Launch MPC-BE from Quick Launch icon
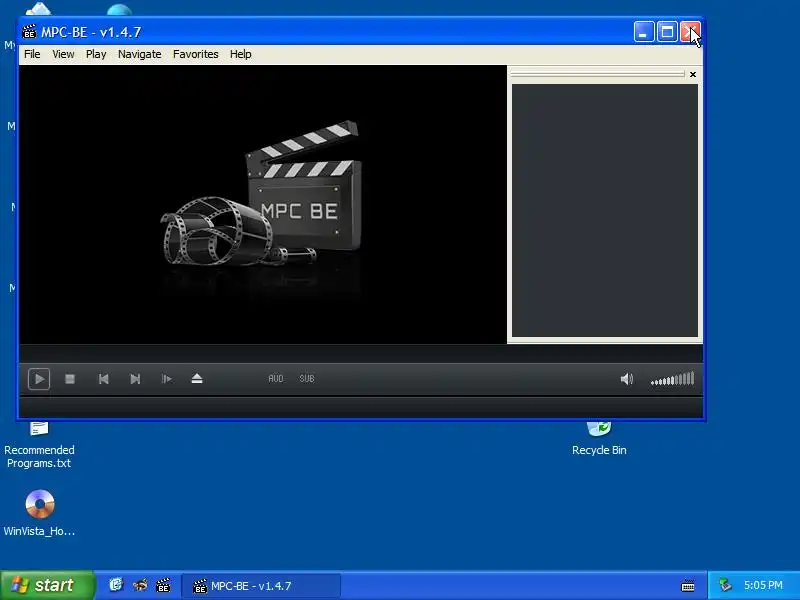 coord(163,585)
